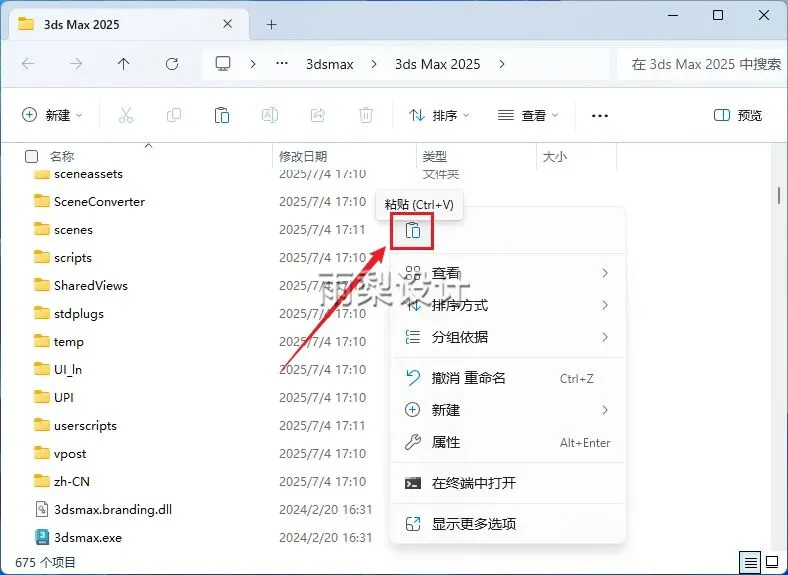Choose 显示更多选项 in context menu
788x575 pixels.
point(508,524)
